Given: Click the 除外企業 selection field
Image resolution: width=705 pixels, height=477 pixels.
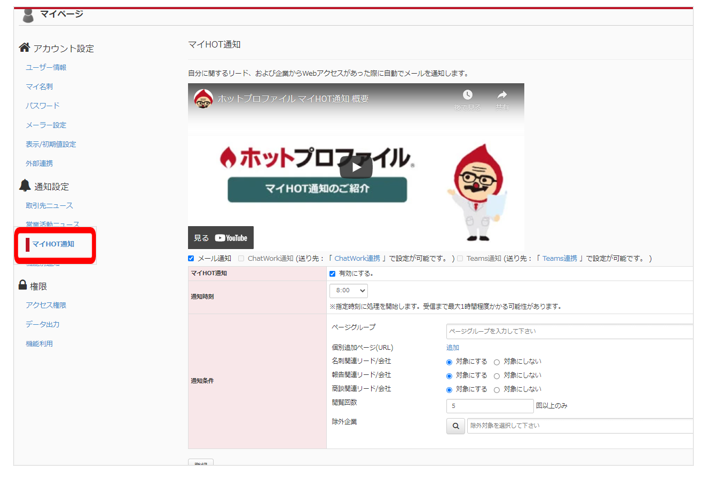Looking at the screenshot, I should 580,426.
